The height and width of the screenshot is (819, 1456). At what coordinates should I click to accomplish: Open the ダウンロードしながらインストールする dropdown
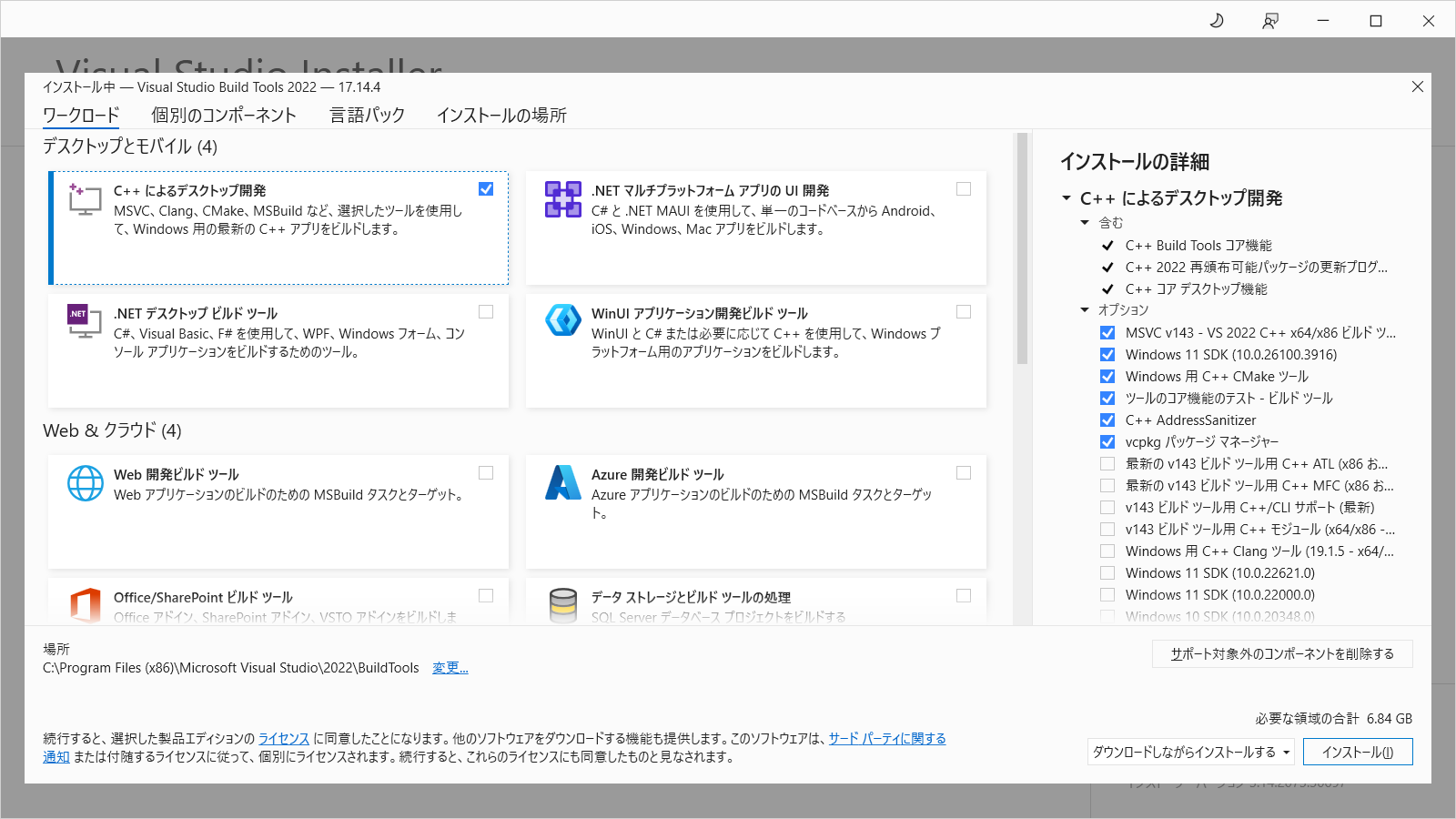click(x=1191, y=752)
